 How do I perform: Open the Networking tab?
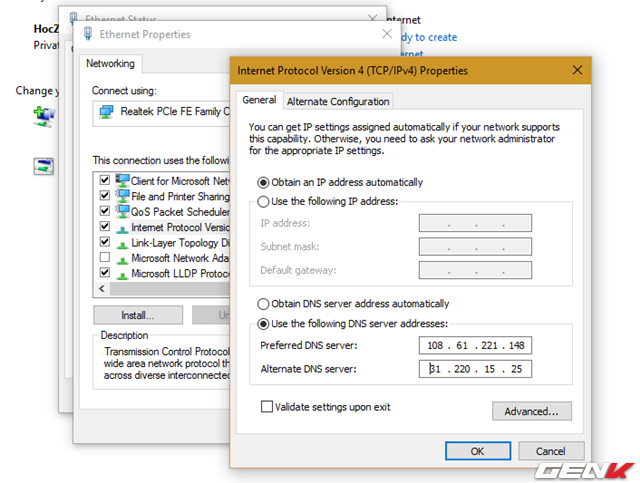click(x=110, y=63)
